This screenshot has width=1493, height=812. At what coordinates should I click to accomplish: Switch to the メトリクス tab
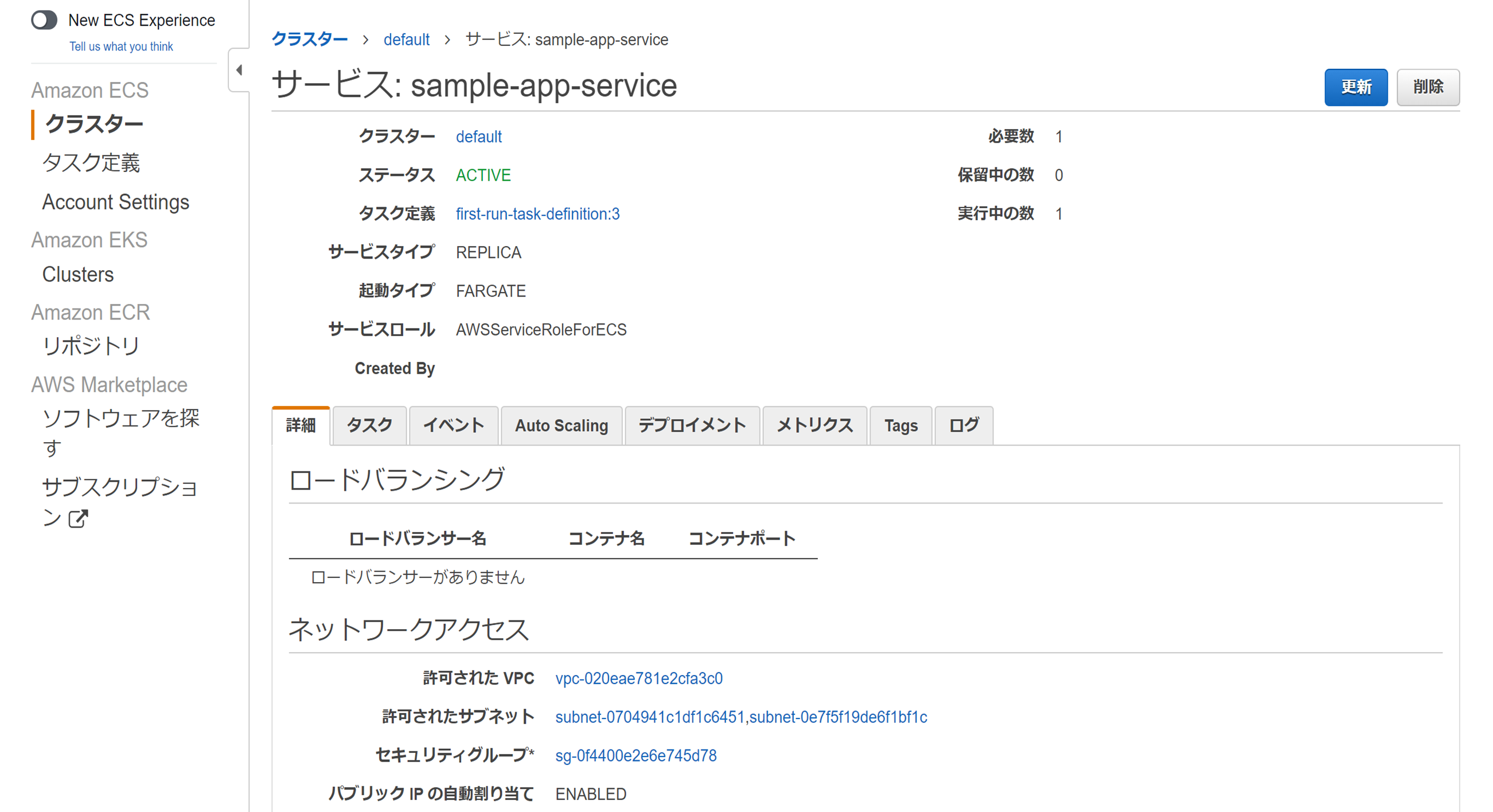coord(814,425)
